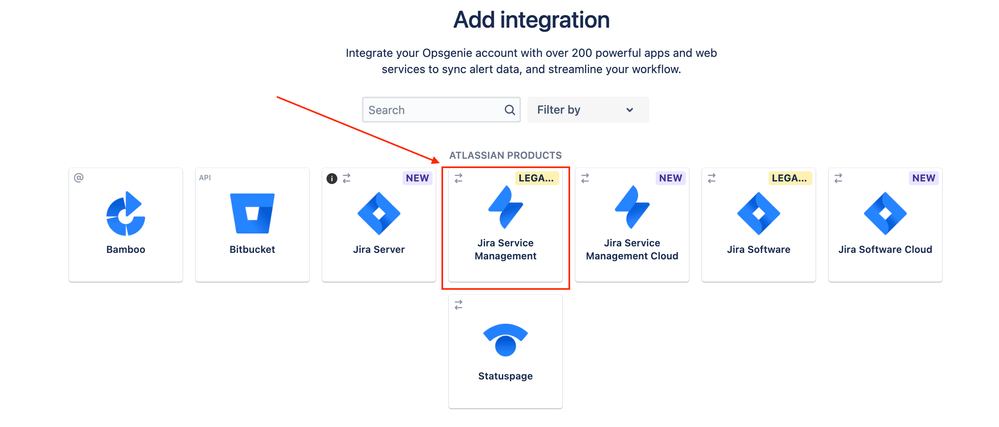
Task: Select the Bitbucket card label
Action: pyautogui.click(x=252, y=250)
